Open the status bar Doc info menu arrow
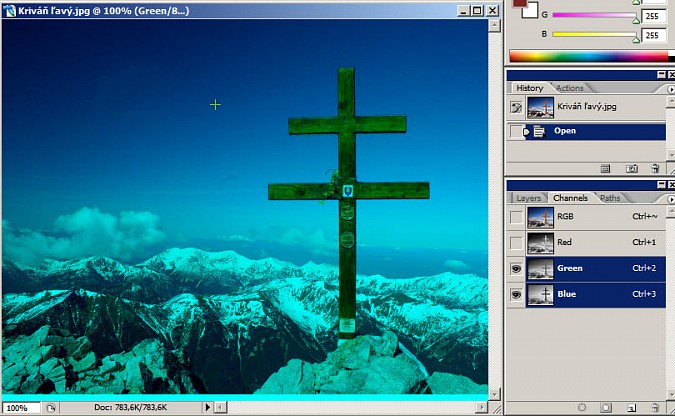Screen dimensions: 675x416 click(207, 407)
